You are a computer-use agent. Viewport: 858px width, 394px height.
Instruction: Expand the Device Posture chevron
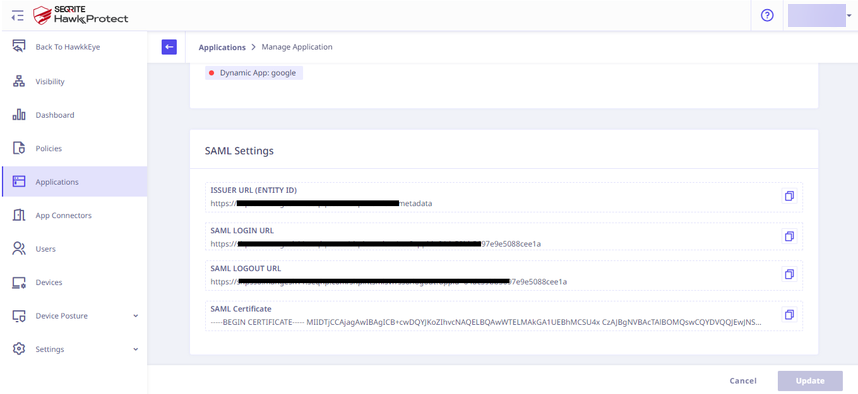136,316
